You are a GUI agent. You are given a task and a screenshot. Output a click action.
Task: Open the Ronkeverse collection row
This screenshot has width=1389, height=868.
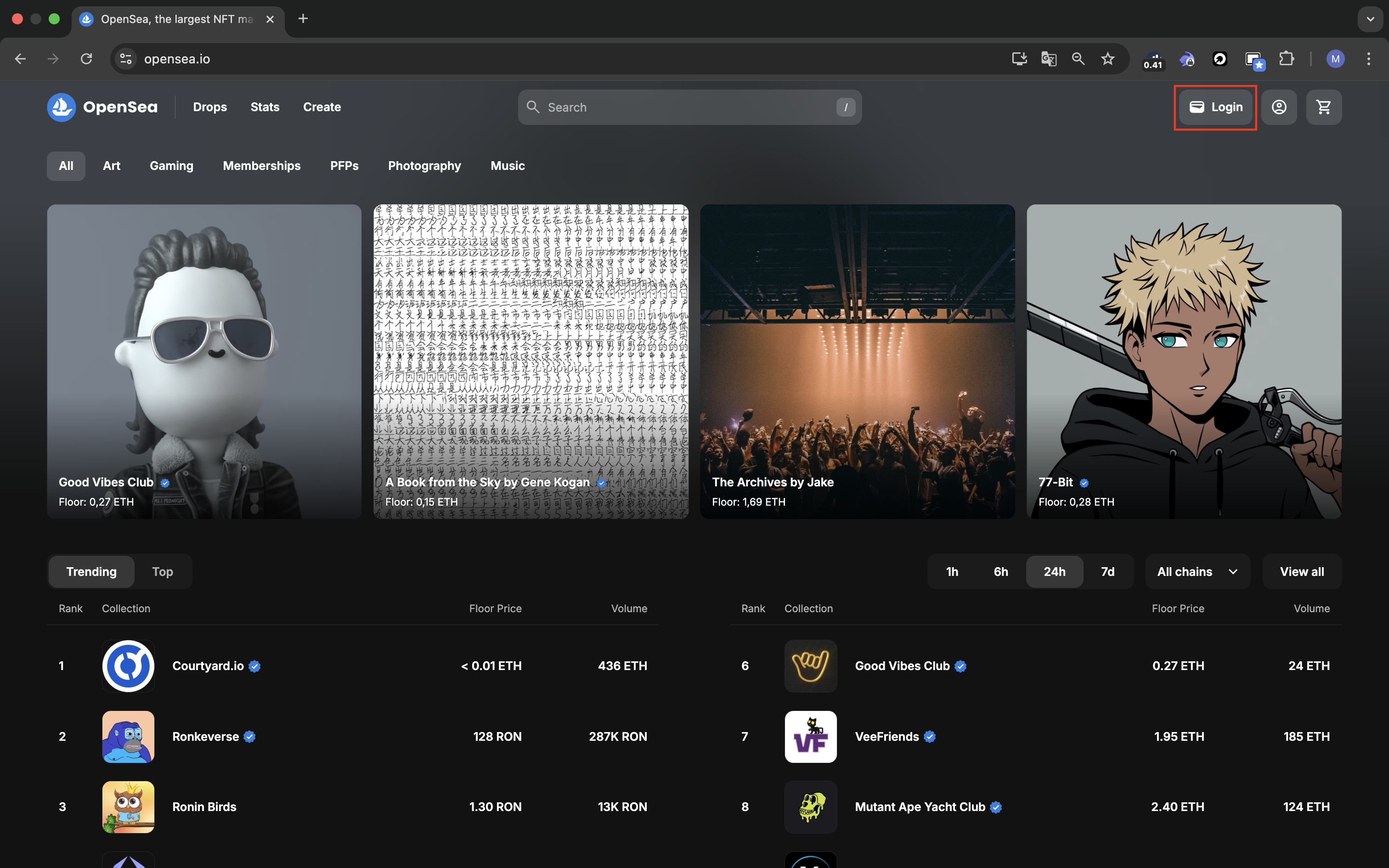pyautogui.click(x=353, y=737)
